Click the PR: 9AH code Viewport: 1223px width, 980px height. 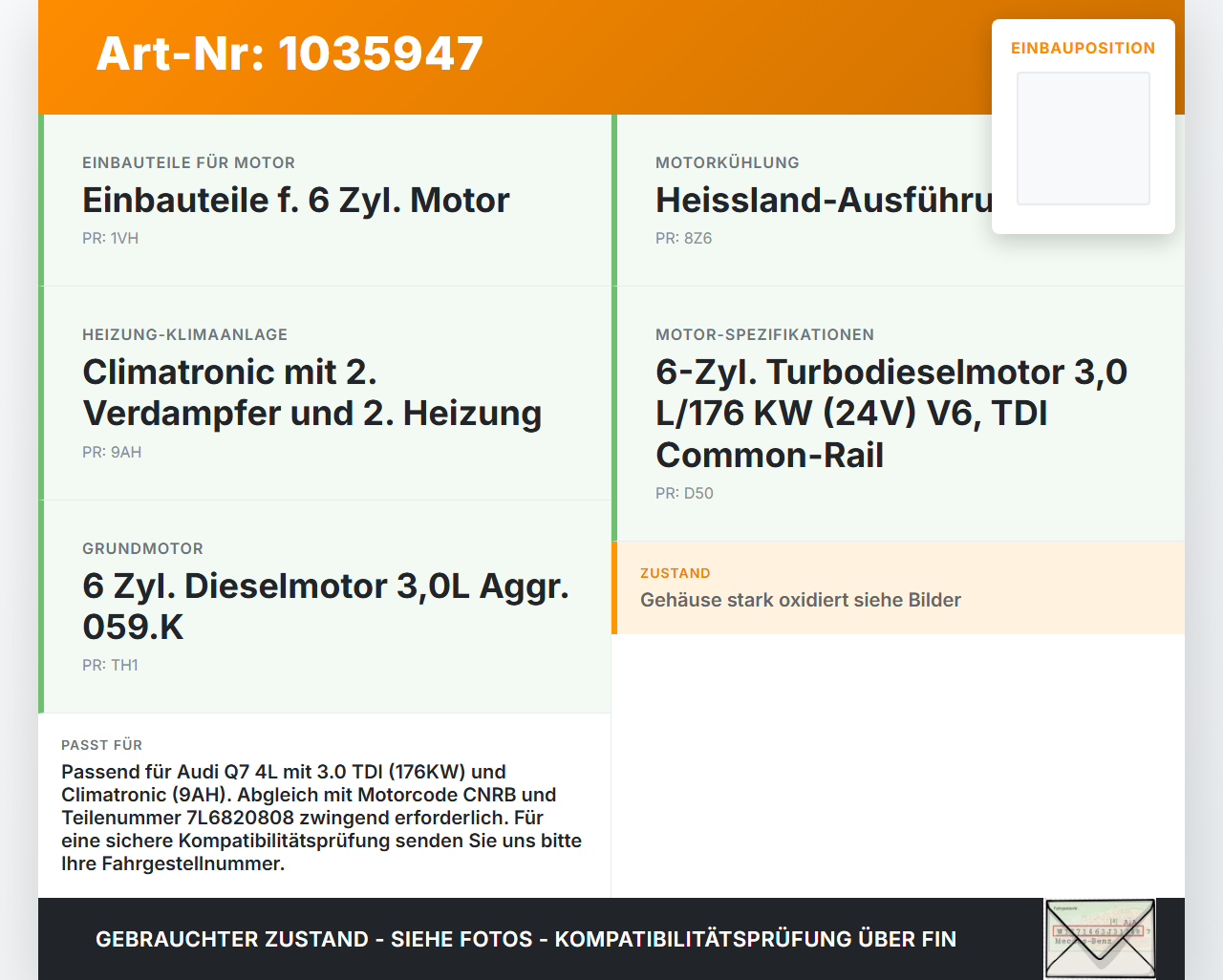coord(112,452)
